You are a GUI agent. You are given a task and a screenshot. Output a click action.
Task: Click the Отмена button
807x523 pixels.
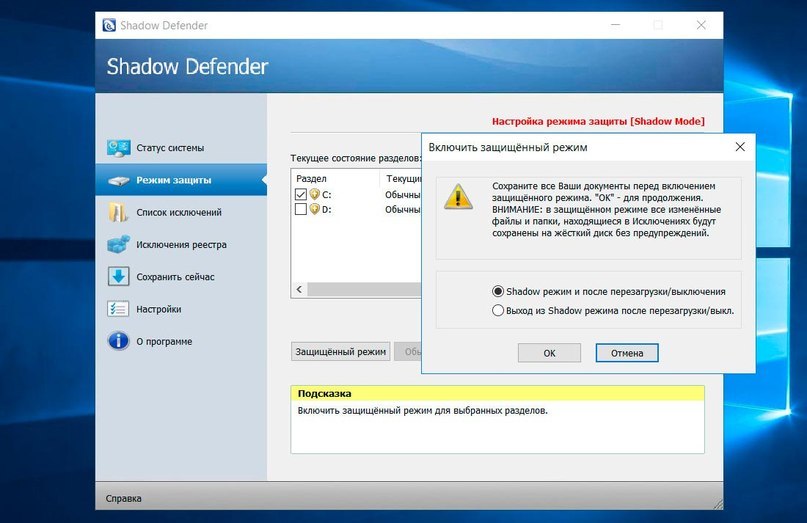627,353
